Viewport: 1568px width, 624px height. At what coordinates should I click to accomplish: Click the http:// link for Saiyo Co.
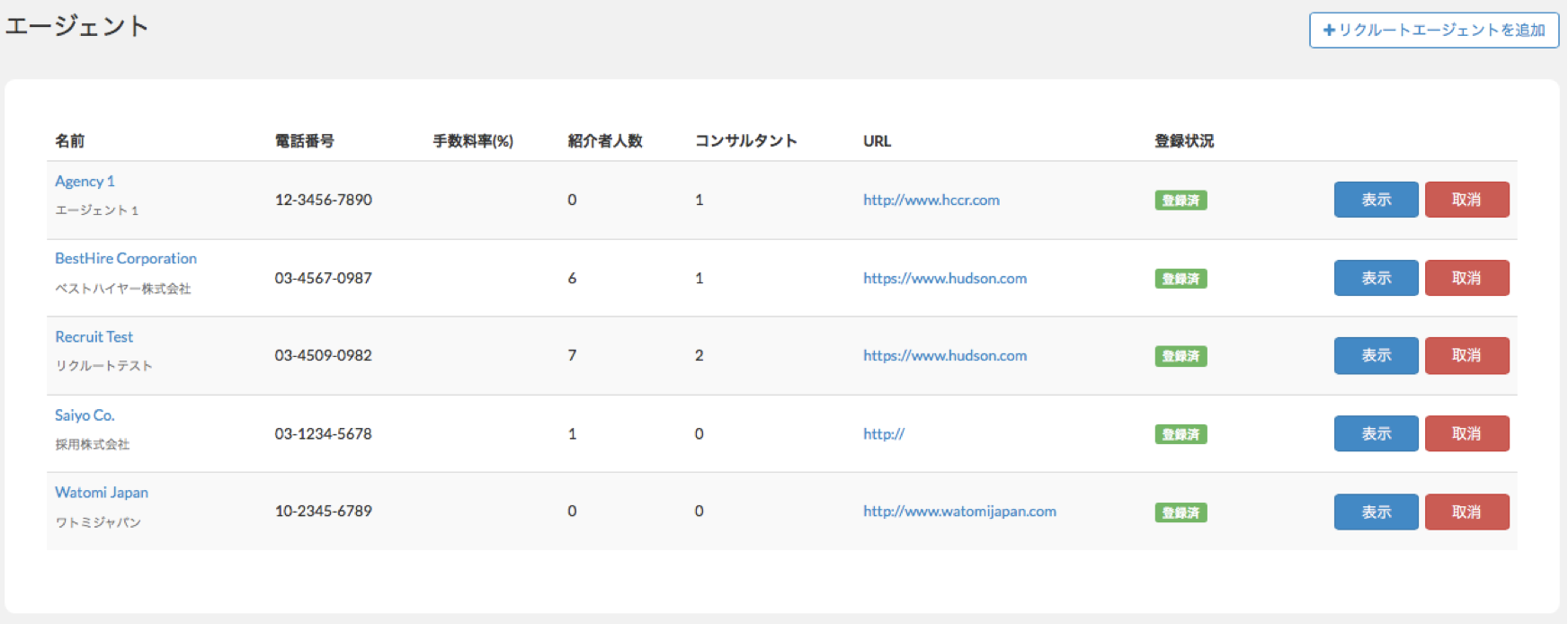point(883,433)
